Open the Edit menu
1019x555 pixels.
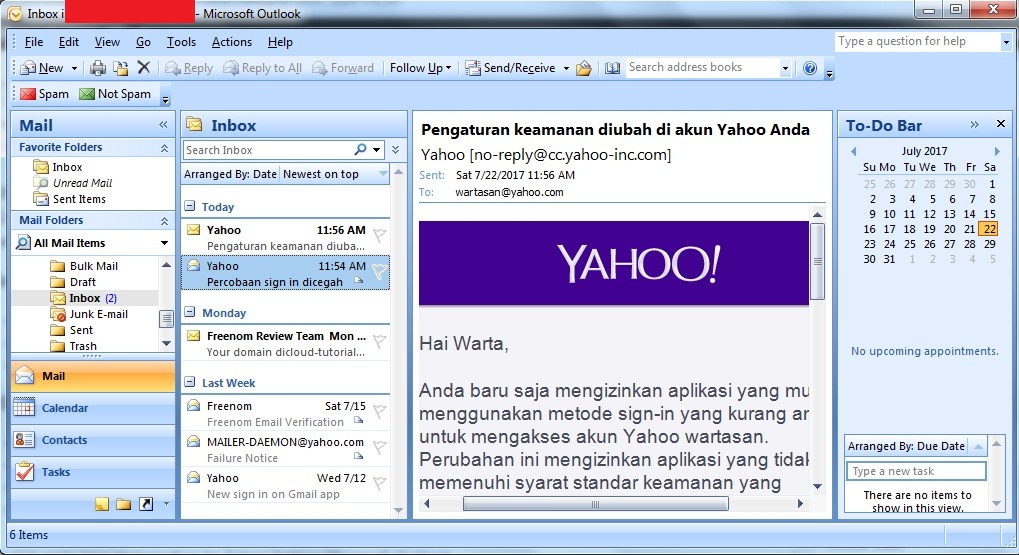[x=69, y=42]
